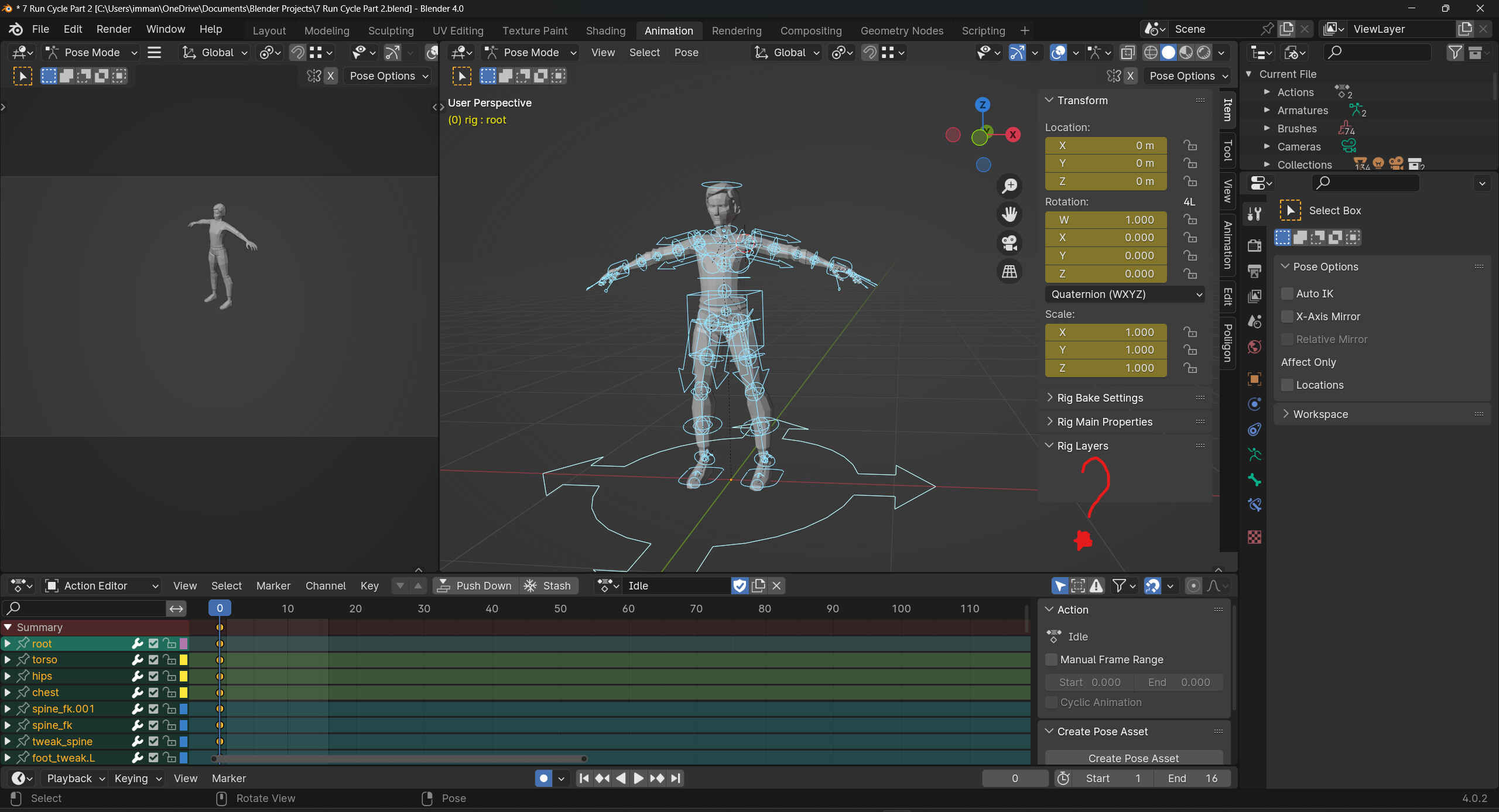Click the root channel pink color swatch
Screen dimensions: 1499x812
(x=183, y=643)
